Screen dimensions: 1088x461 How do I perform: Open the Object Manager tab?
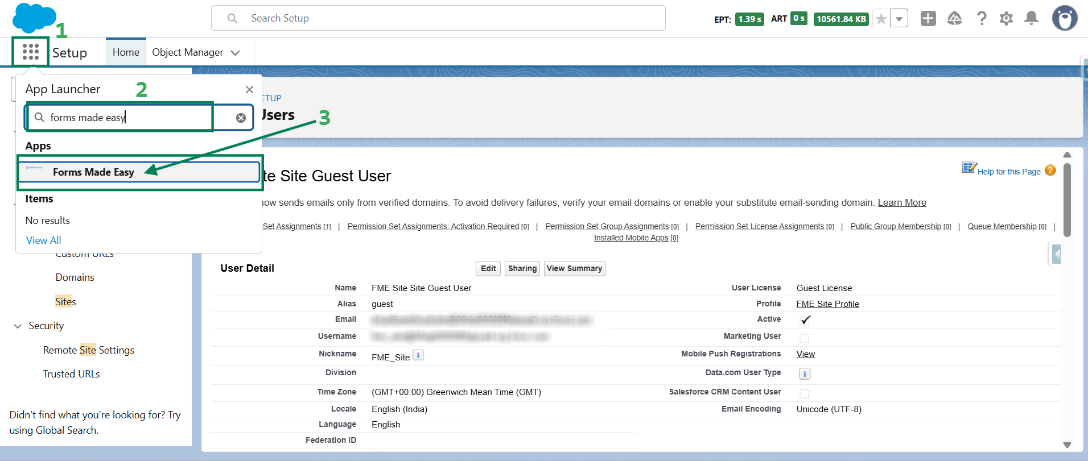187,52
